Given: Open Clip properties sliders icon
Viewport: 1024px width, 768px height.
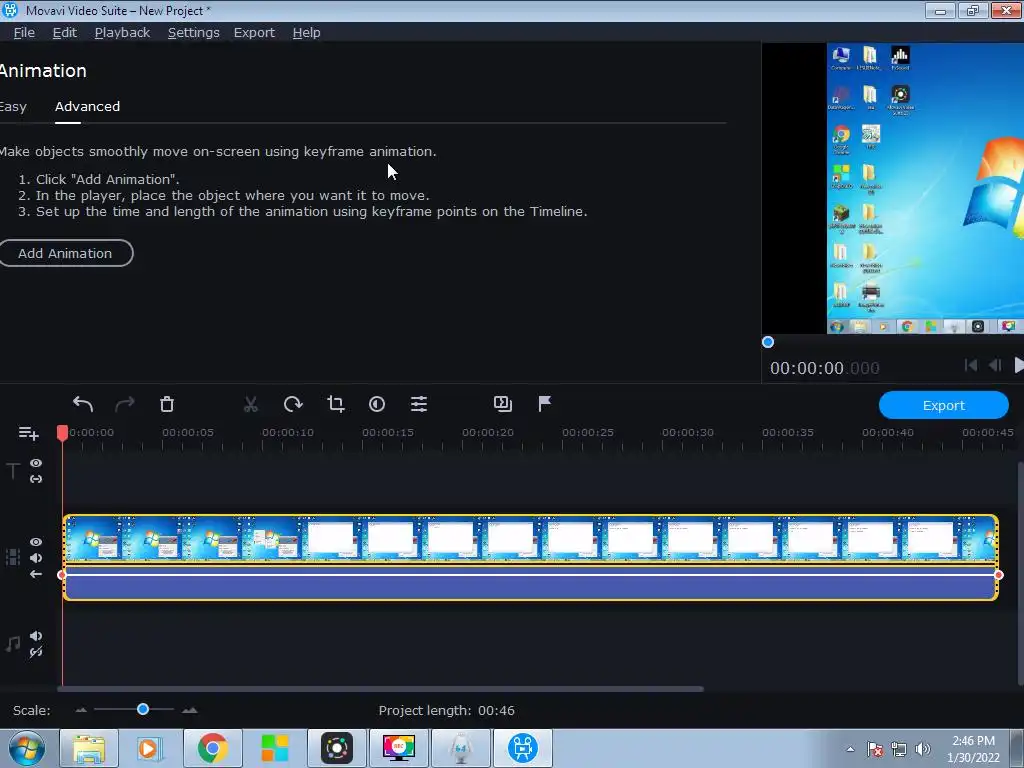Looking at the screenshot, I should tap(419, 404).
